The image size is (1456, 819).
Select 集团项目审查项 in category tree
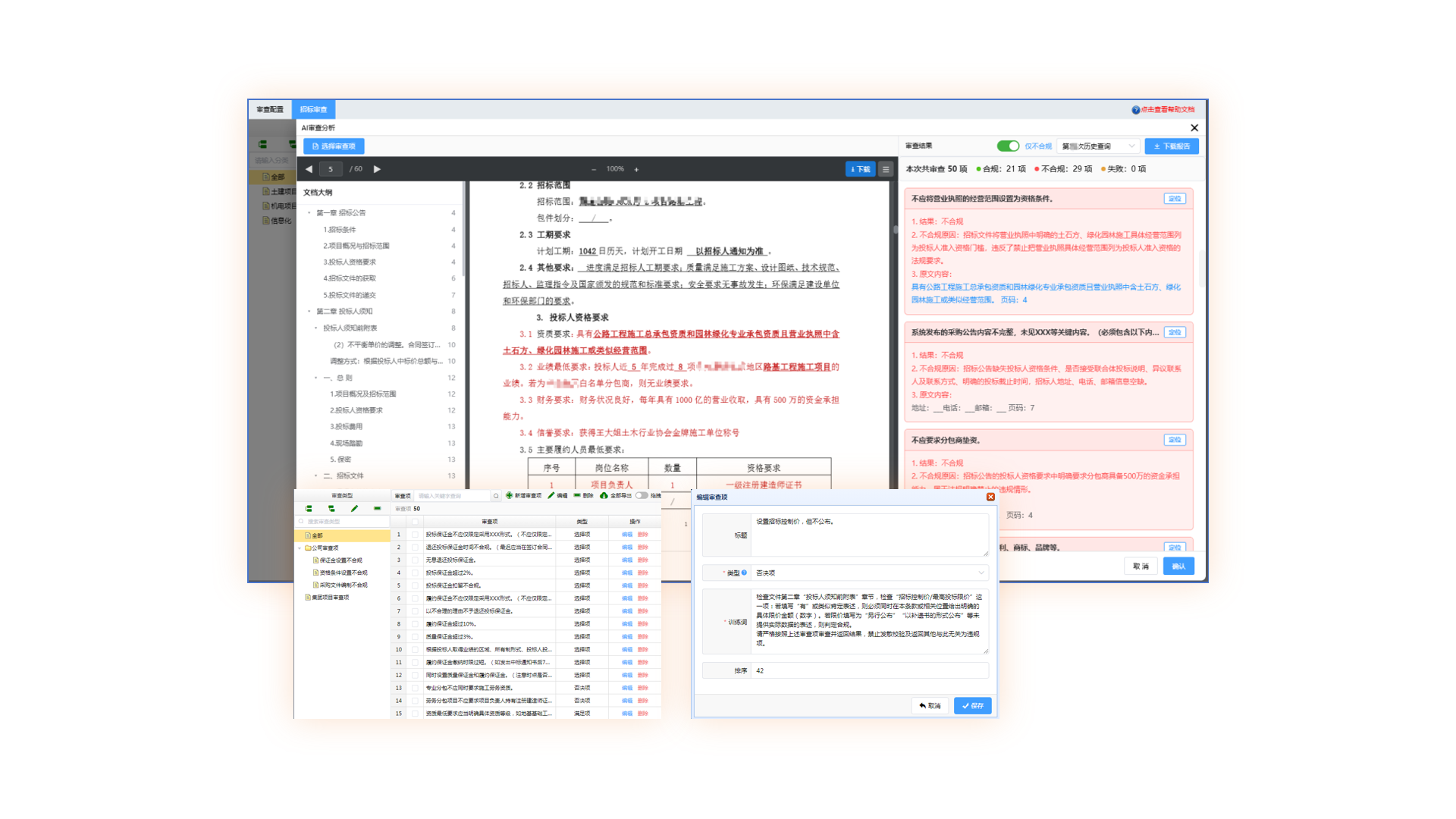click(331, 598)
